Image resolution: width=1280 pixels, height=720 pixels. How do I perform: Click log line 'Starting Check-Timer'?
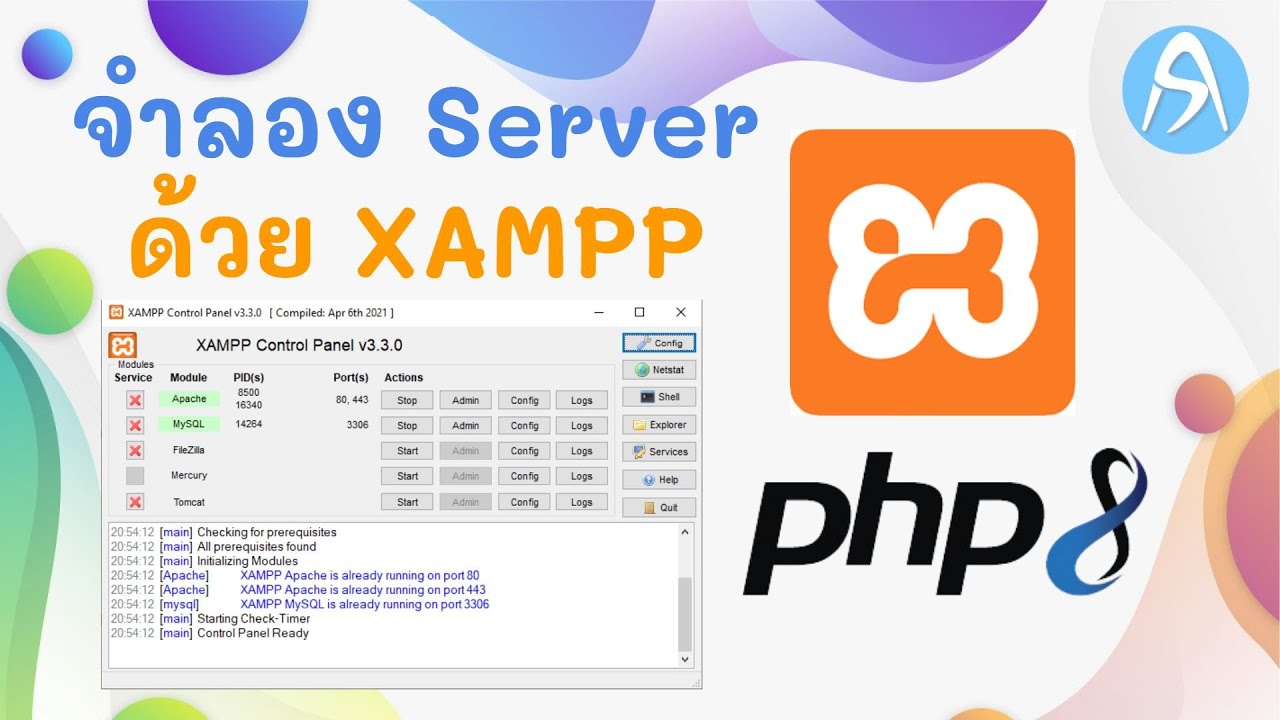[254, 619]
